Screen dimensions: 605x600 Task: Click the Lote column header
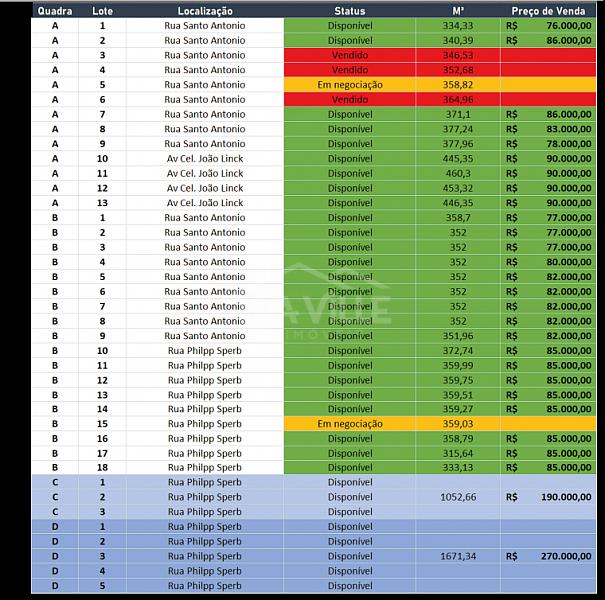coord(102,10)
